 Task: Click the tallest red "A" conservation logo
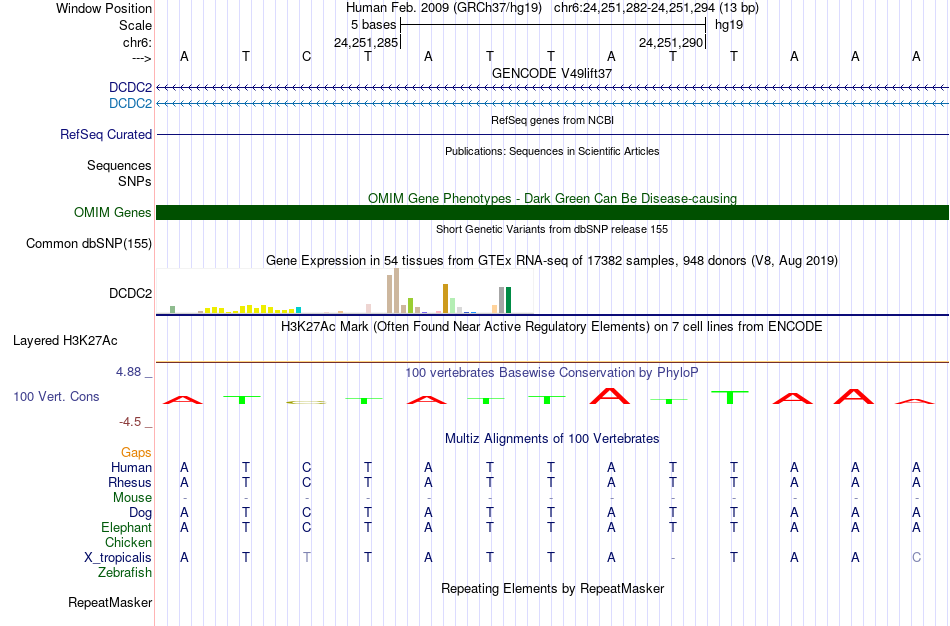pos(610,396)
